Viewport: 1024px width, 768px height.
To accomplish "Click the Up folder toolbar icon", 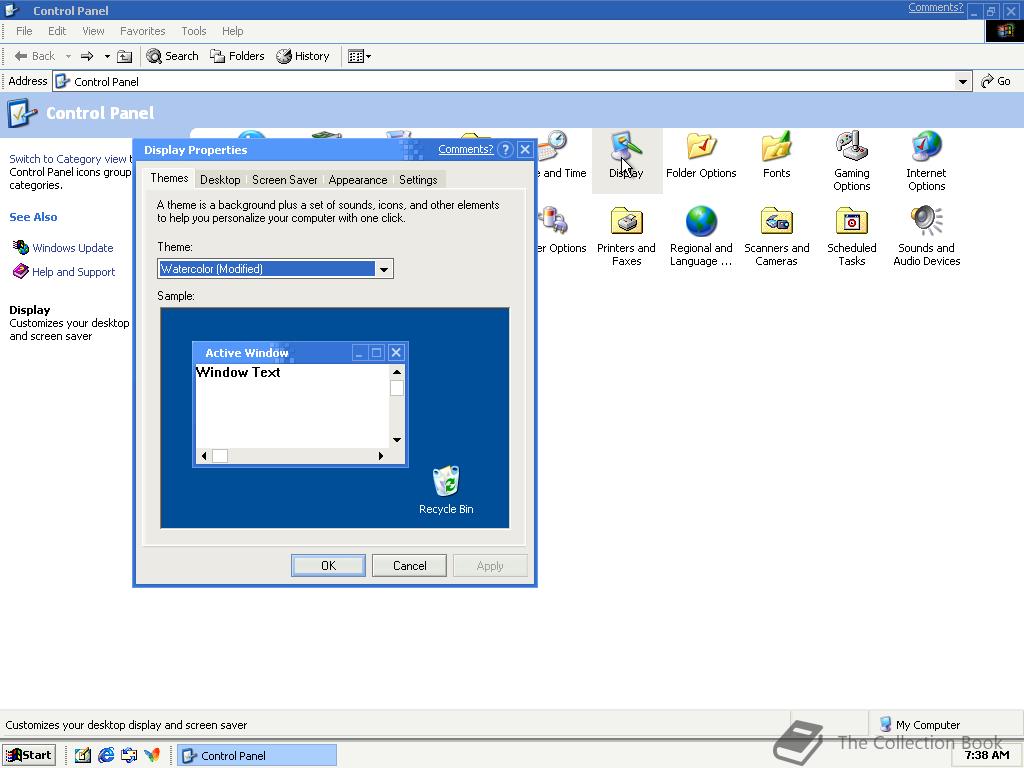I will click(125, 57).
